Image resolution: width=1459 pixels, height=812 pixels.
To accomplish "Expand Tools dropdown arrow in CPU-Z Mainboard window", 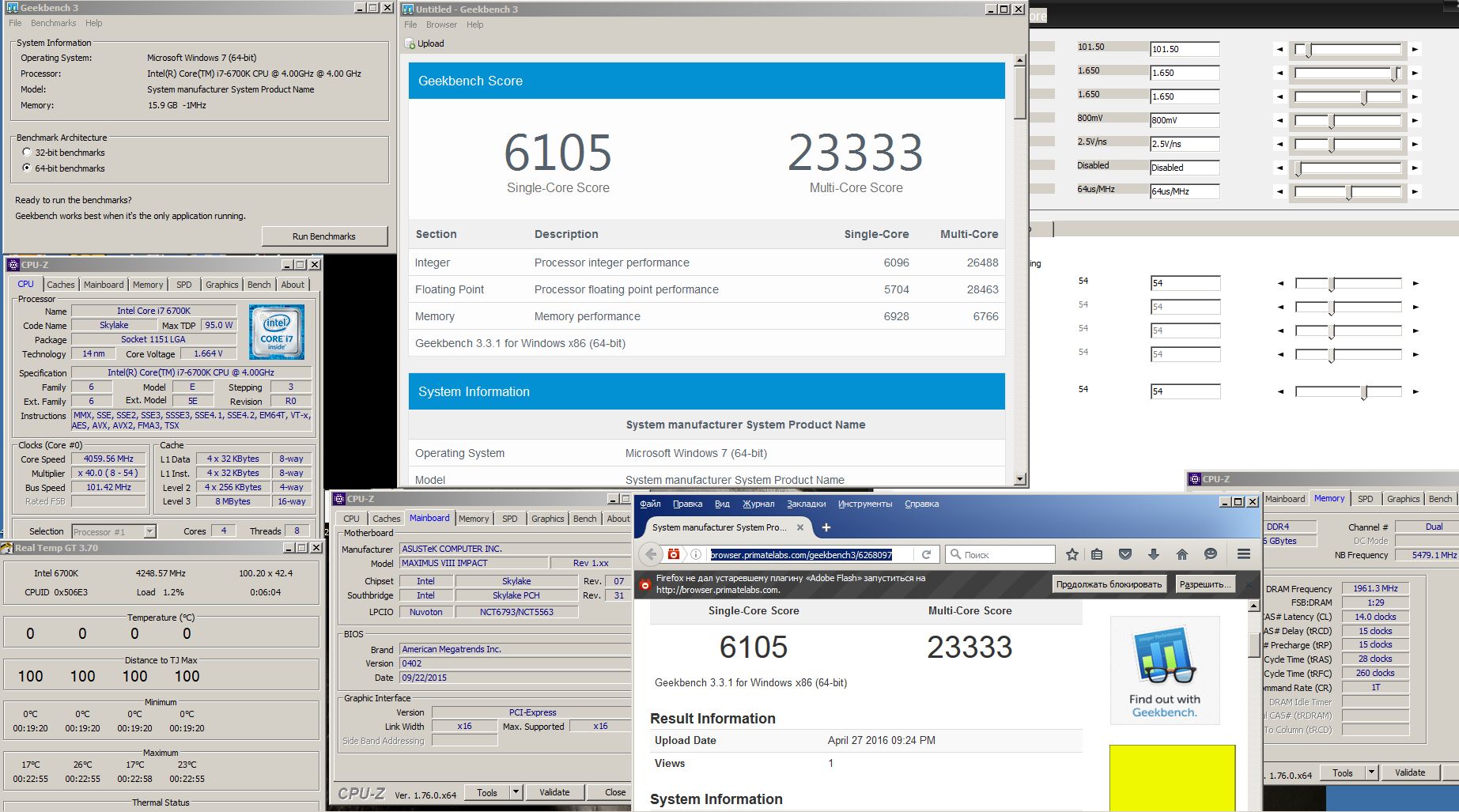I will 516,791.
